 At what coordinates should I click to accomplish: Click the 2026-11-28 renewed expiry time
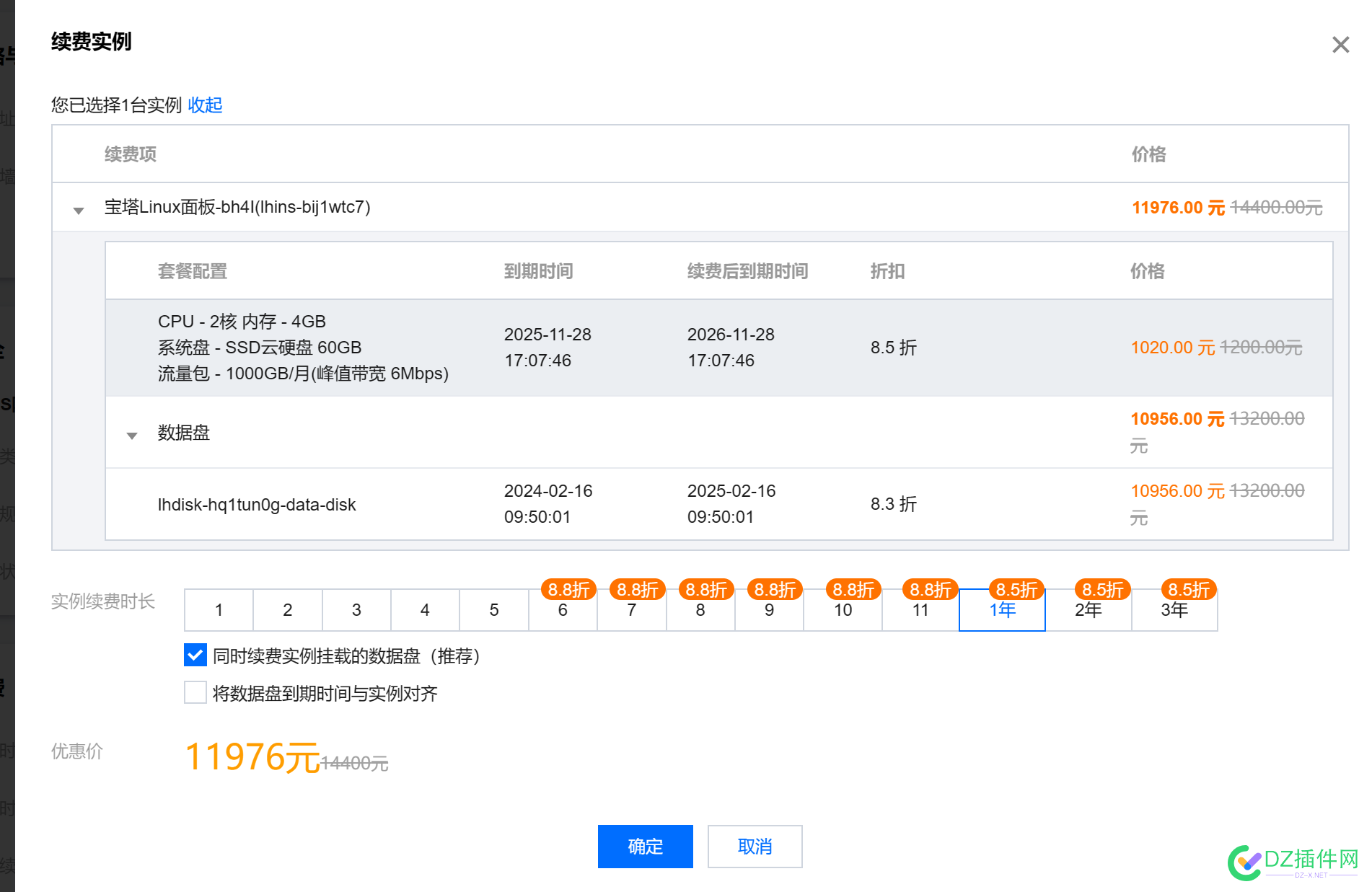pyautogui.click(x=731, y=348)
